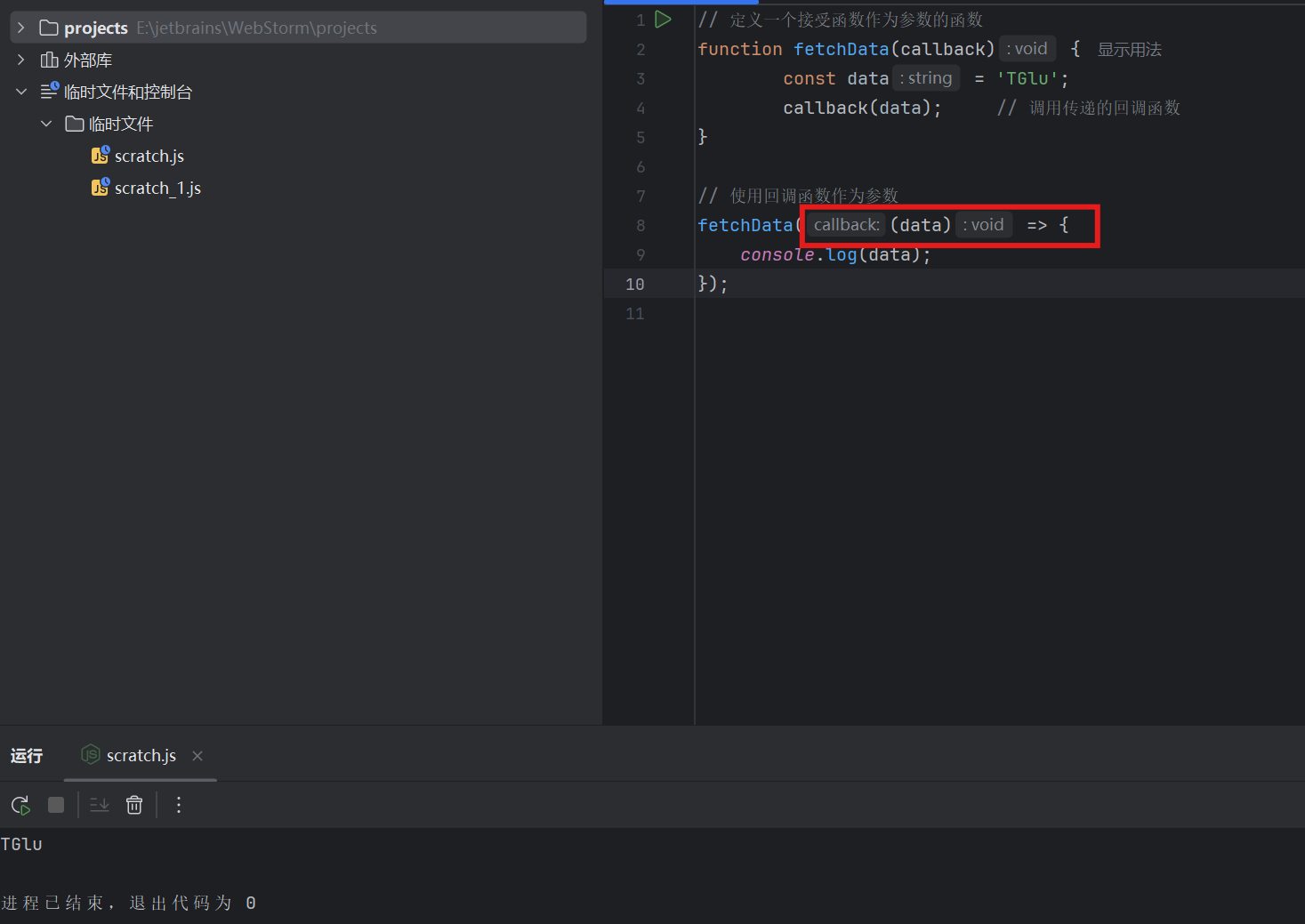Image resolution: width=1305 pixels, height=924 pixels.
Task: Click the ': void' hint on line 8
Action: click(984, 225)
